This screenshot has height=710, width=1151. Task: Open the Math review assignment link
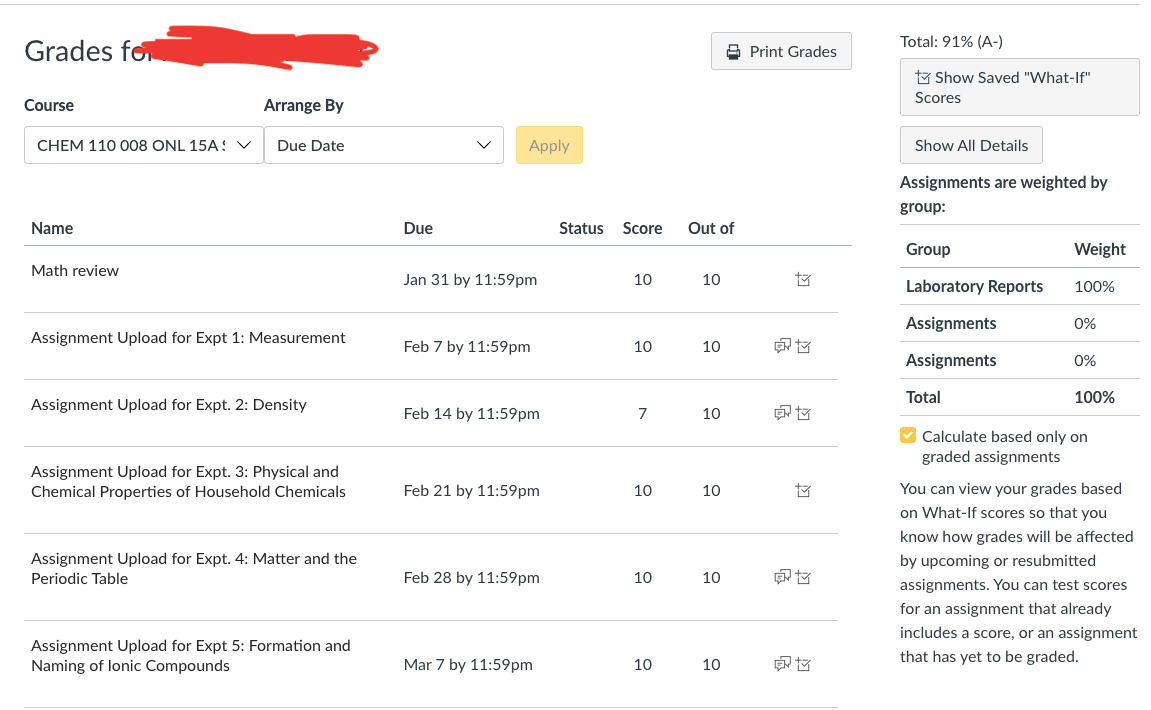pos(75,270)
